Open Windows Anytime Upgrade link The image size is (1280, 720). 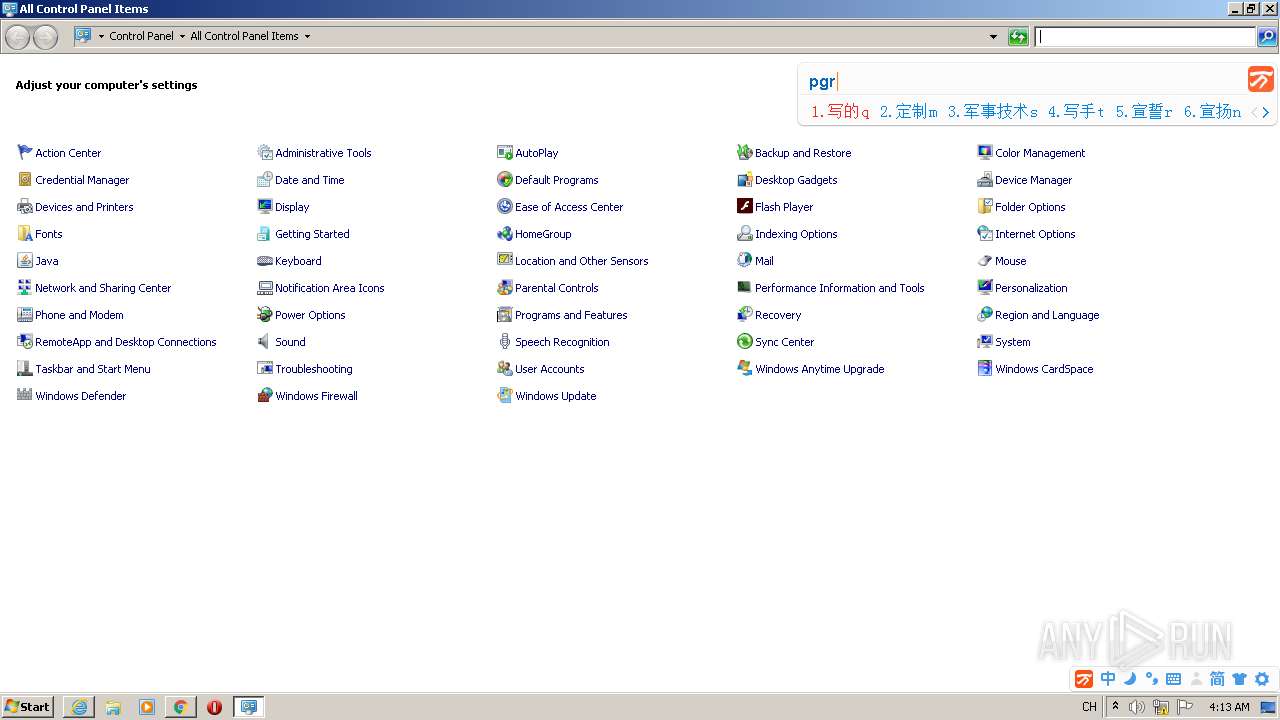pos(819,369)
